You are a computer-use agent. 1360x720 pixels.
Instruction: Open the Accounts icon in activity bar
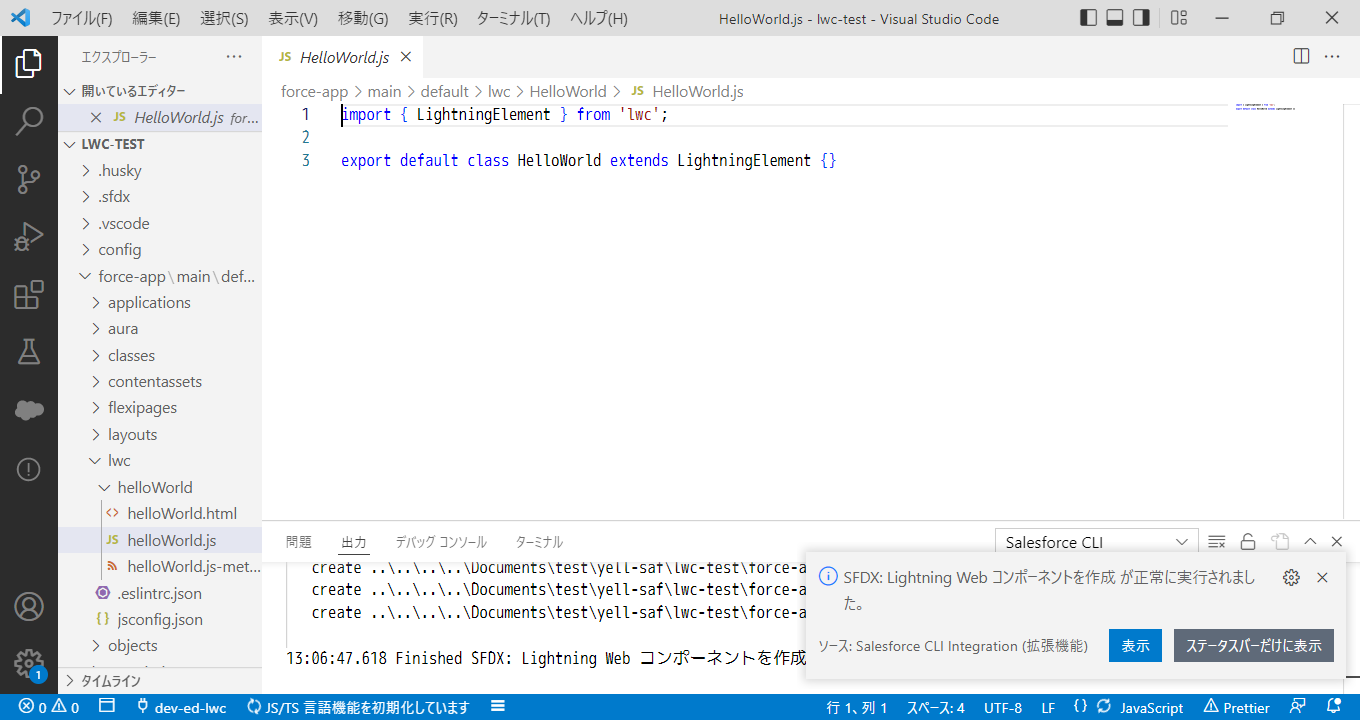coord(28,606)
